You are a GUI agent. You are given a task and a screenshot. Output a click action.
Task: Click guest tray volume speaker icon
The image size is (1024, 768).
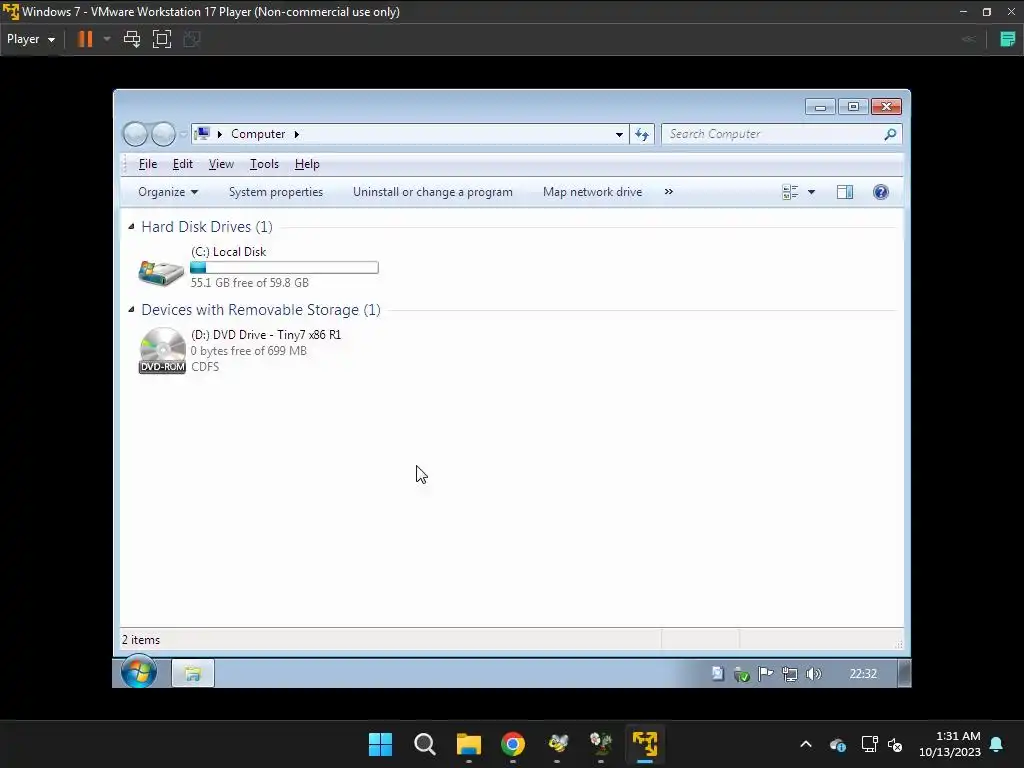[814, 673]
